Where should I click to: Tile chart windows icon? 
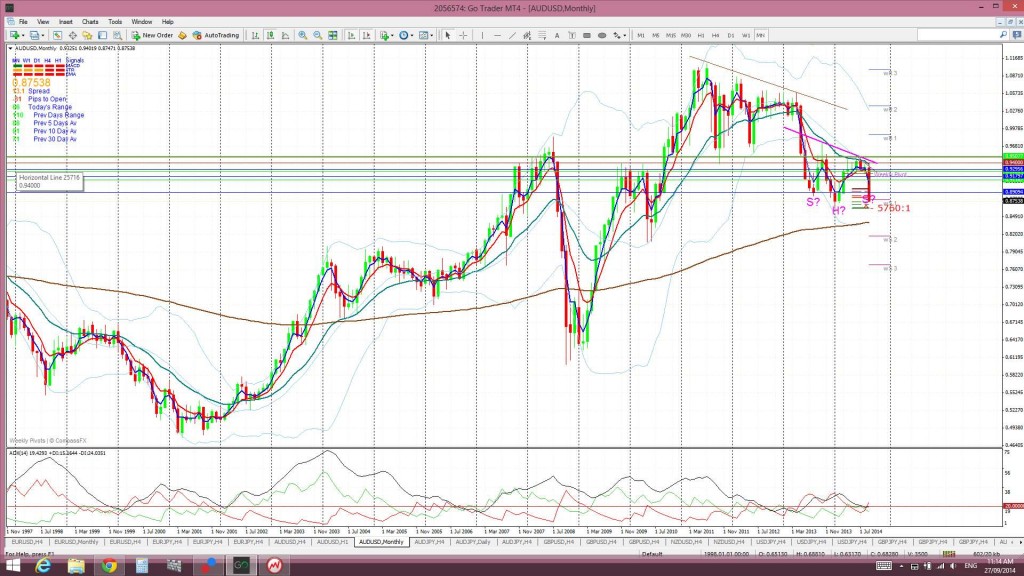pyautogui.click(x=332, y=35)
